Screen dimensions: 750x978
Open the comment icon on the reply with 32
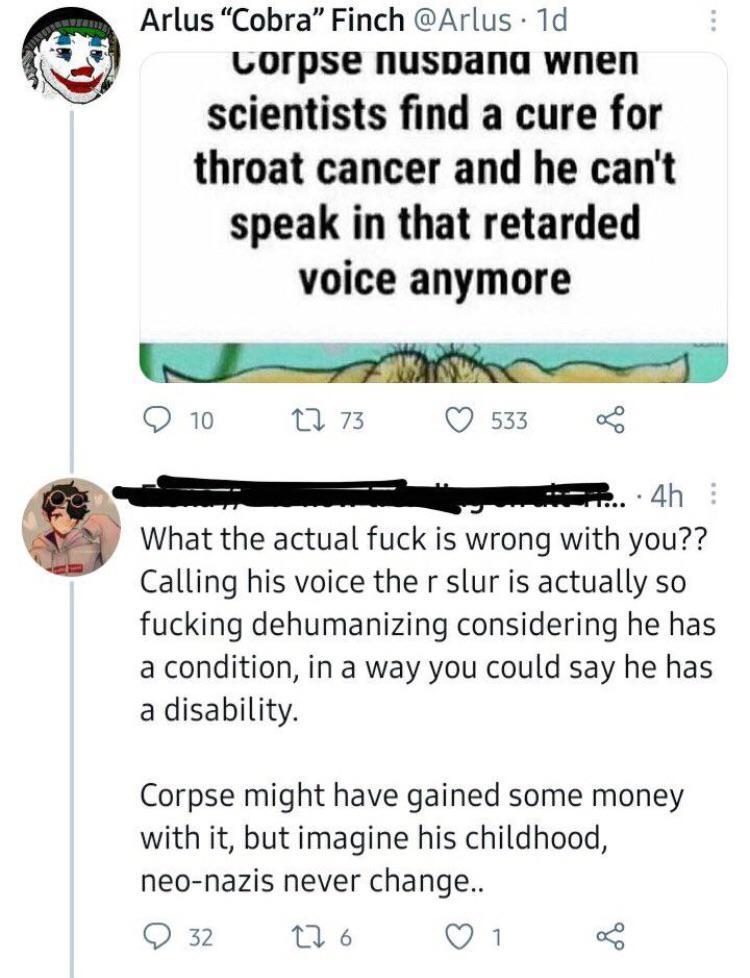tap(156, 938)
